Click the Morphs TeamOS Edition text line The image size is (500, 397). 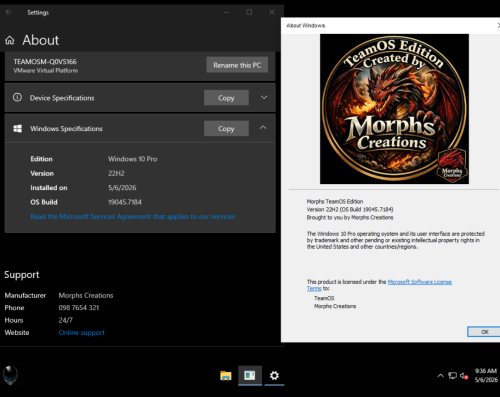click(x=335, y=201)
